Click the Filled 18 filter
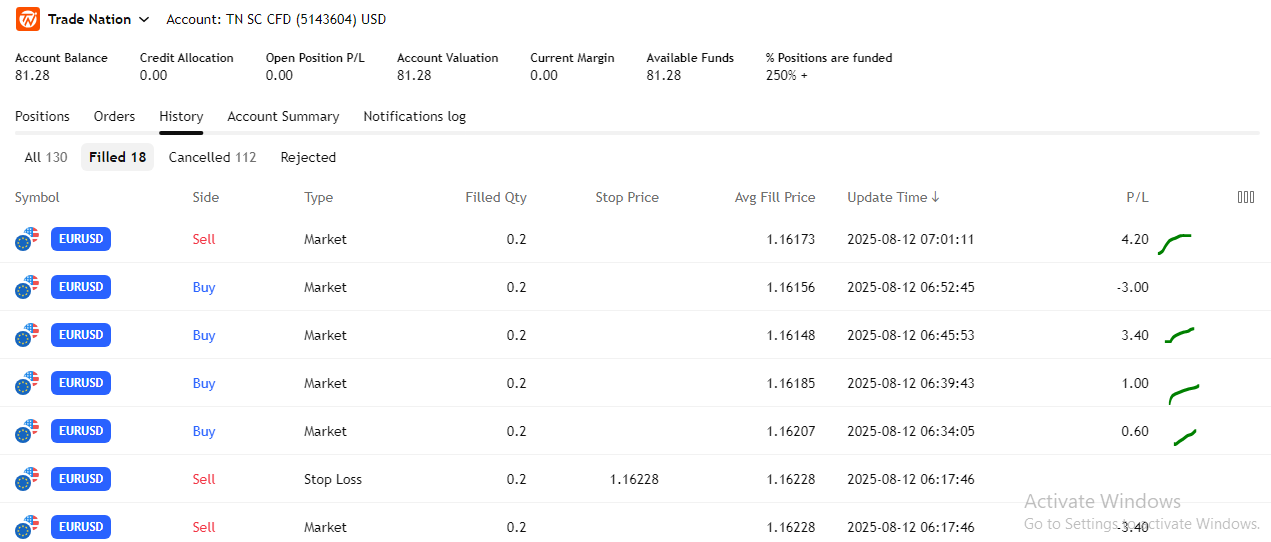 point(117,157)
